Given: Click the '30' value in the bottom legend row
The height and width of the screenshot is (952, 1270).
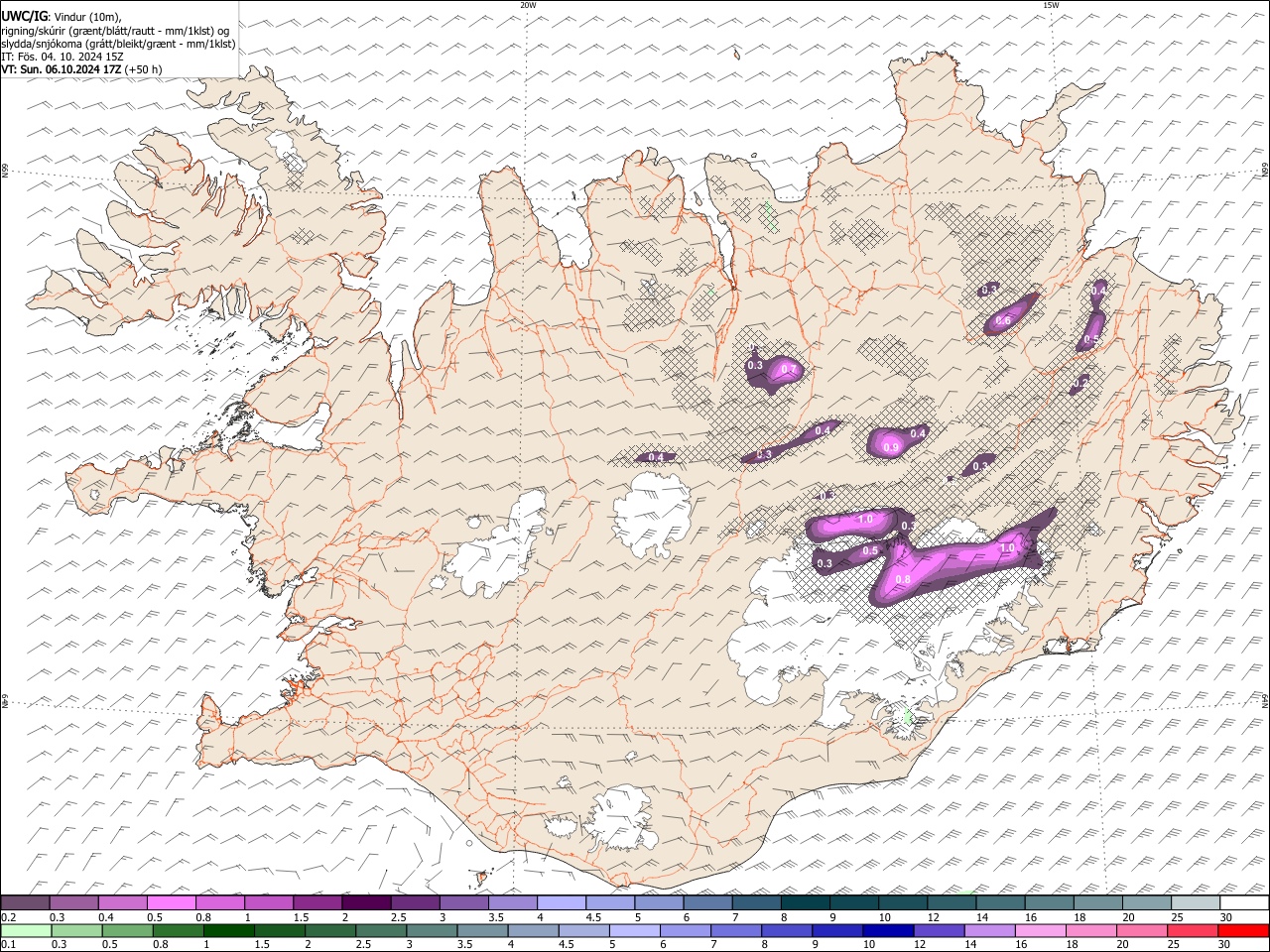Looking at the screenshot, I should tap(1224, 944).
